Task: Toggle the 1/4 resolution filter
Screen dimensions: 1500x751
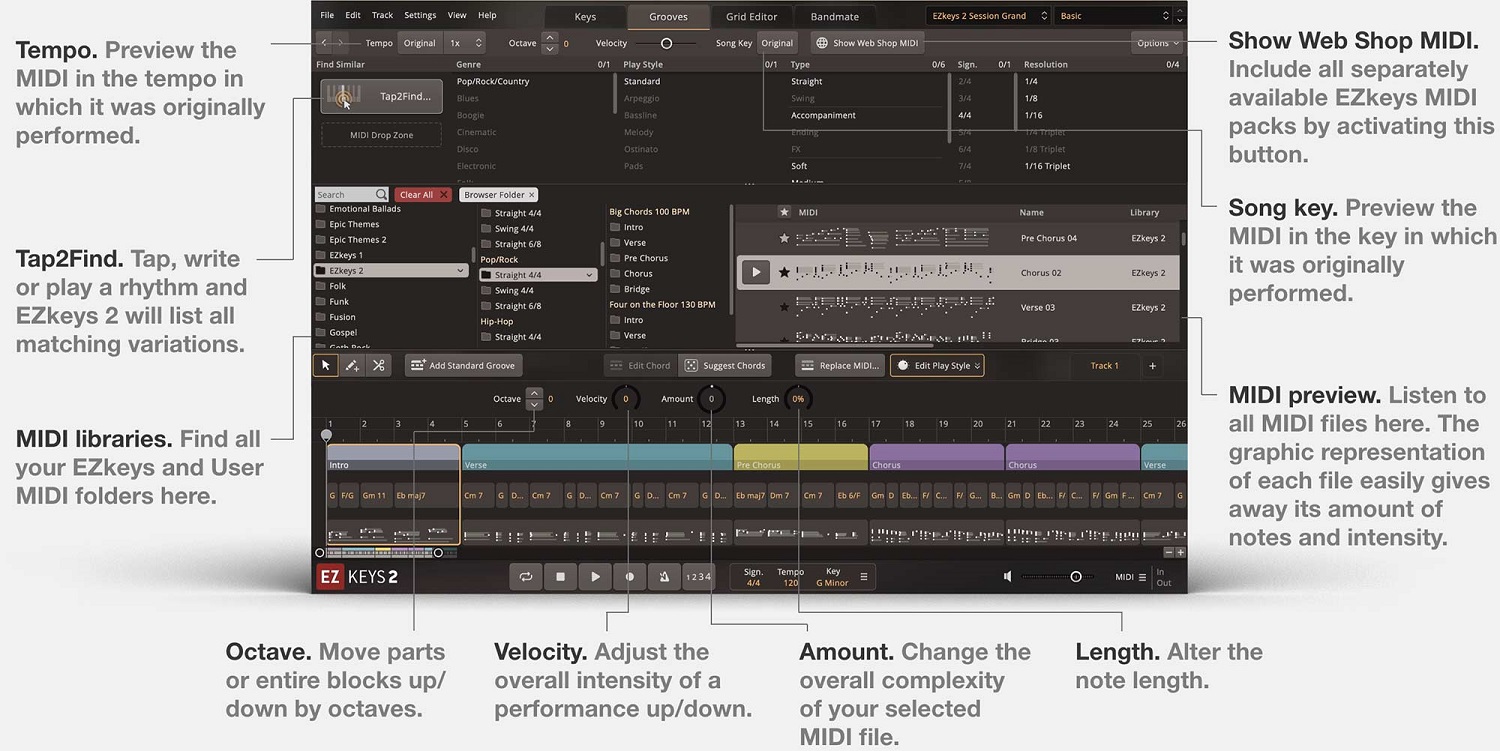Action: [x=1031, y=81]
